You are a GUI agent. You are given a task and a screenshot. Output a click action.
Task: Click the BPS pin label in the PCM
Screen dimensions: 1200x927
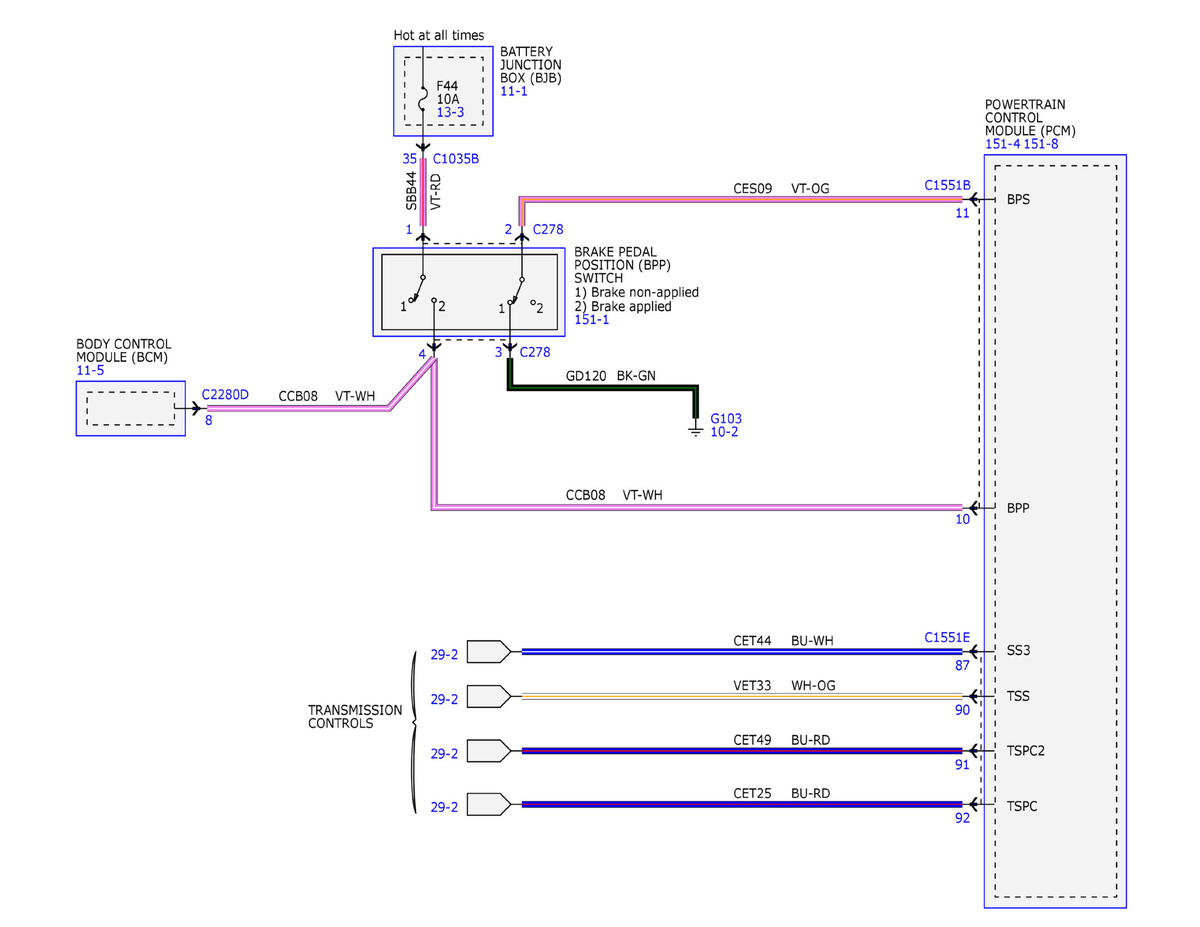1018,200
